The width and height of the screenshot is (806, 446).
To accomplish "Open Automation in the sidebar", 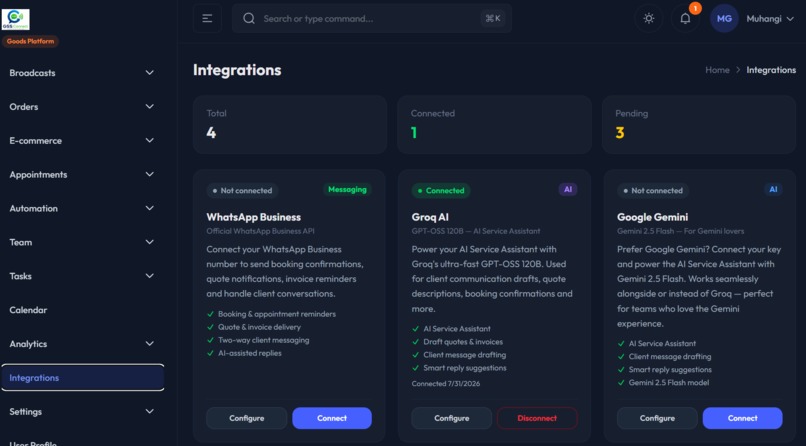I will tap(83, 209).
